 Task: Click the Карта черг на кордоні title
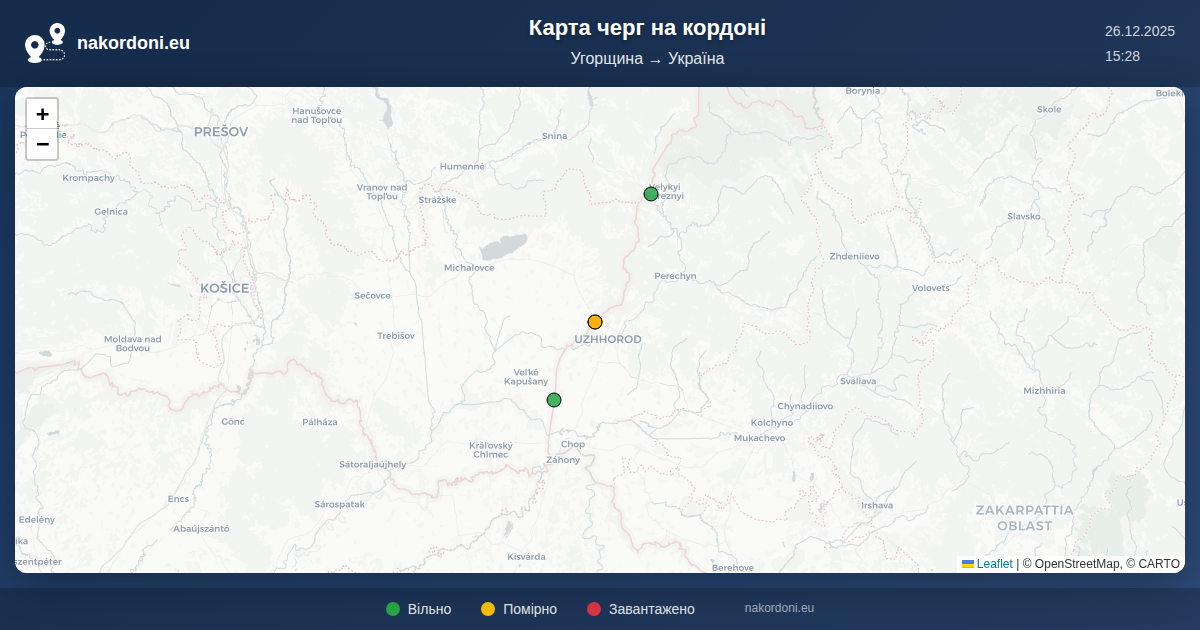pos(647,28)
